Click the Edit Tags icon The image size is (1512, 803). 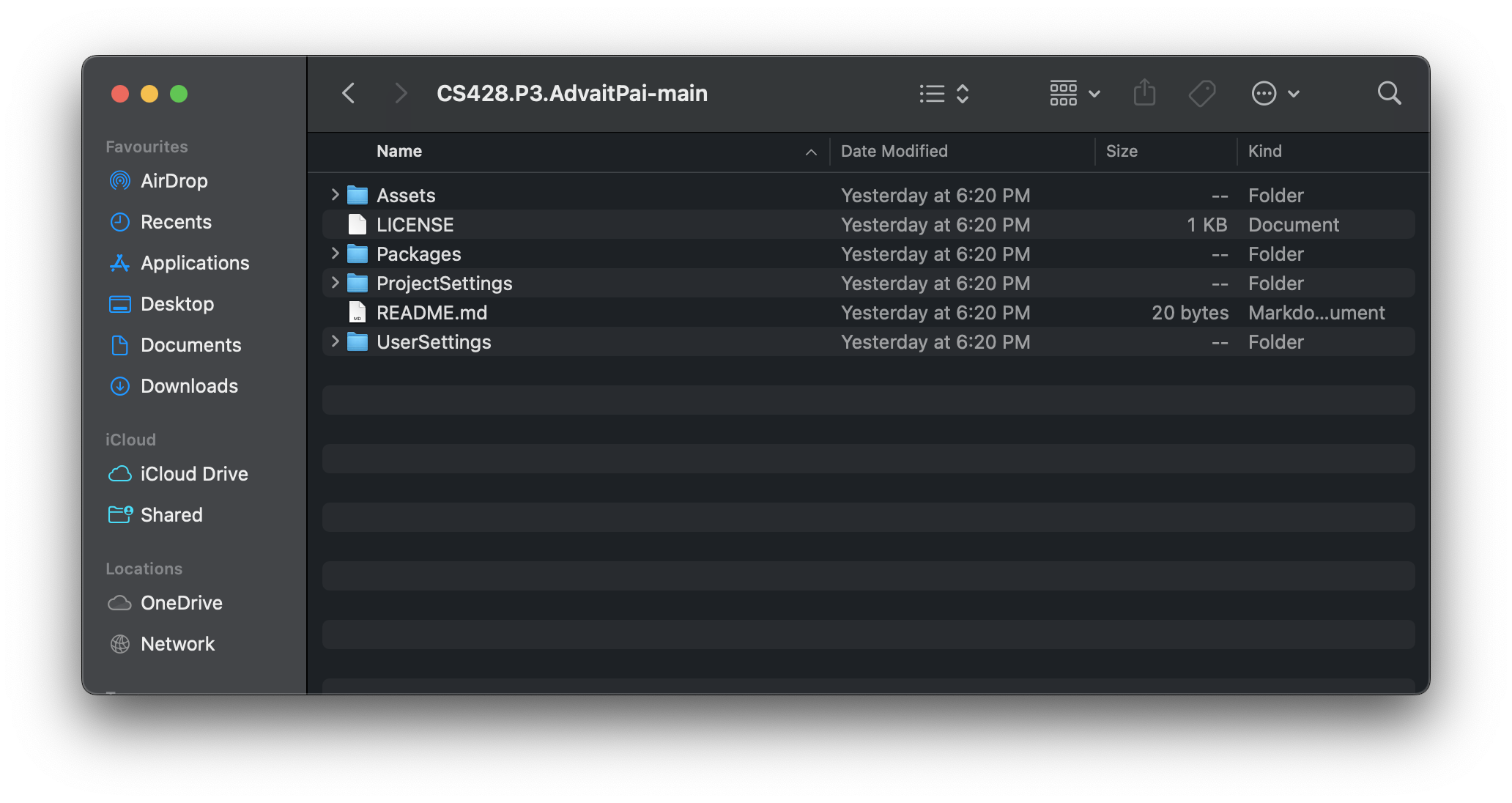tap(1202, 93)
